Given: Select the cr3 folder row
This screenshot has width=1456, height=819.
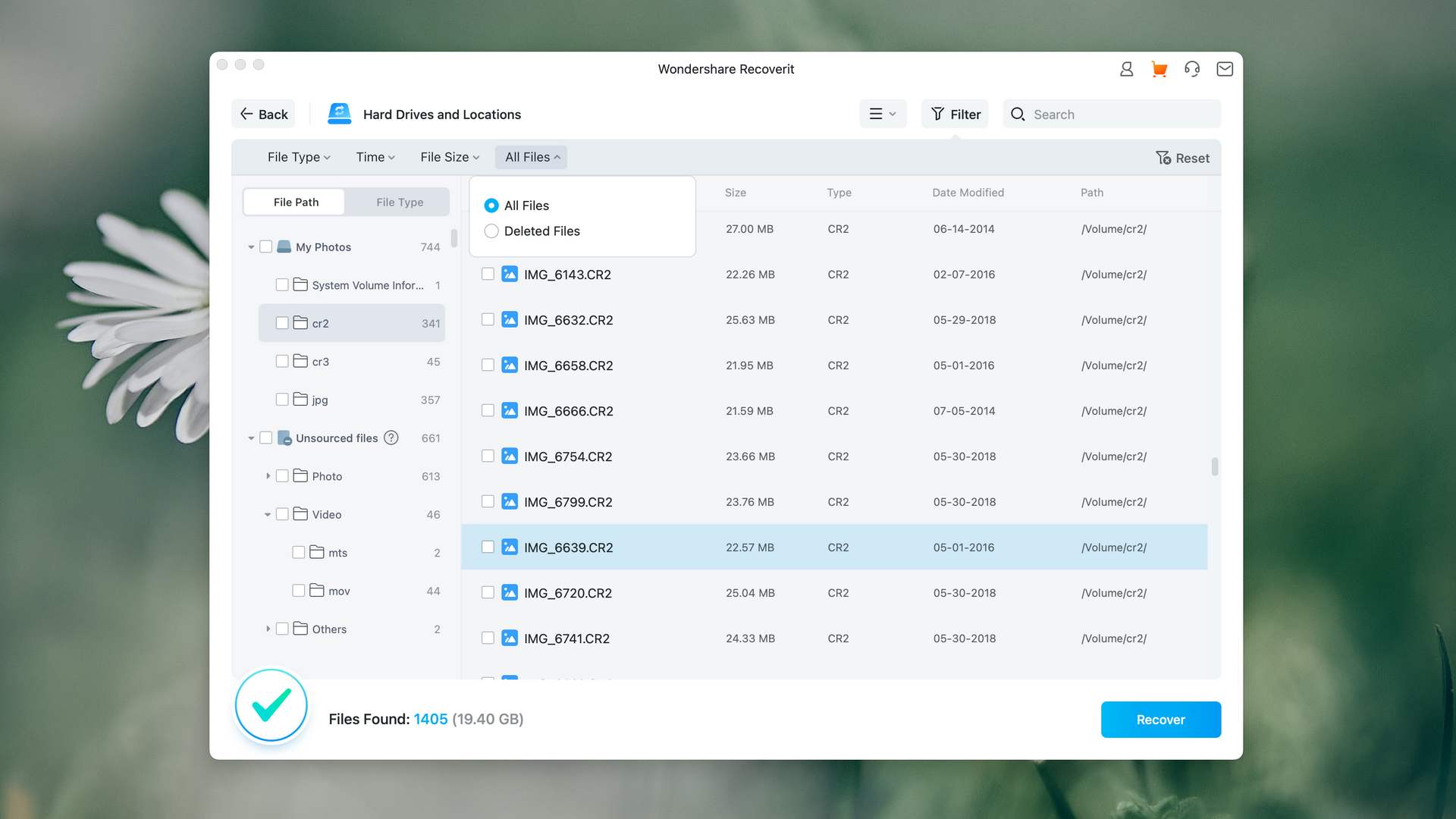Looking at the screenshot, I should 351,362.
